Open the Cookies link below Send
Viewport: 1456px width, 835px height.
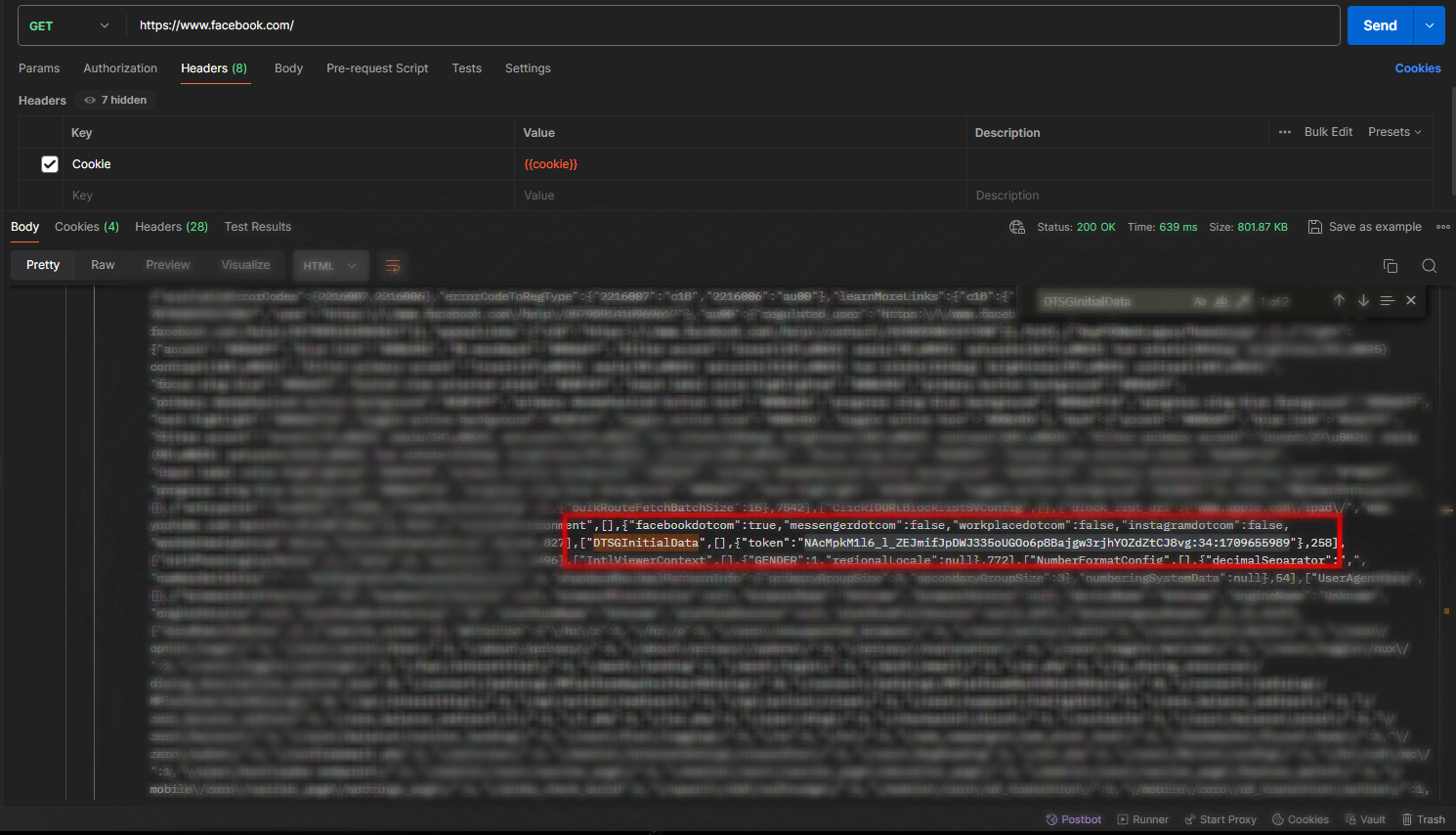pos(1418,68)
